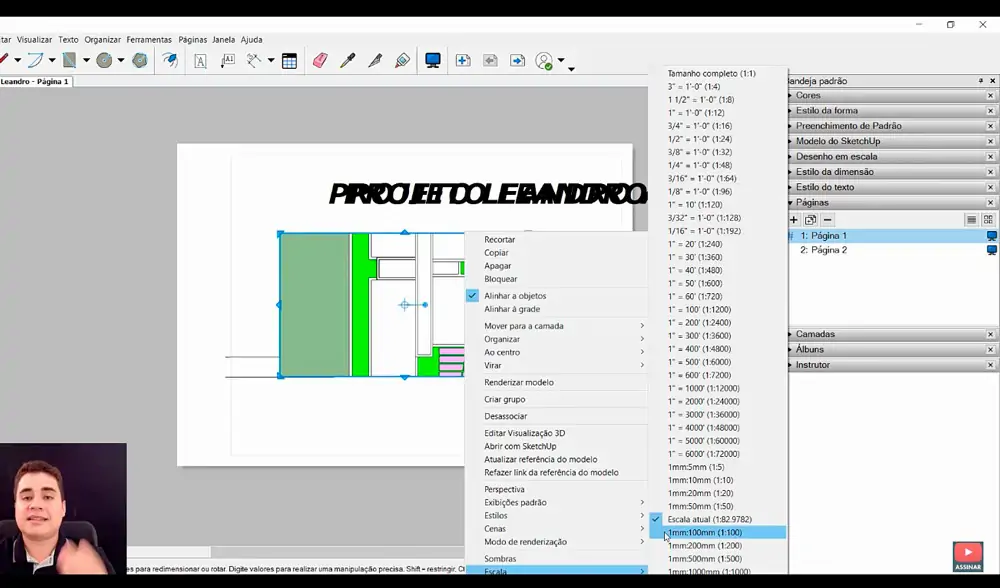Open the Rectangle tool dropdown arrow

(x=86, y=61)
